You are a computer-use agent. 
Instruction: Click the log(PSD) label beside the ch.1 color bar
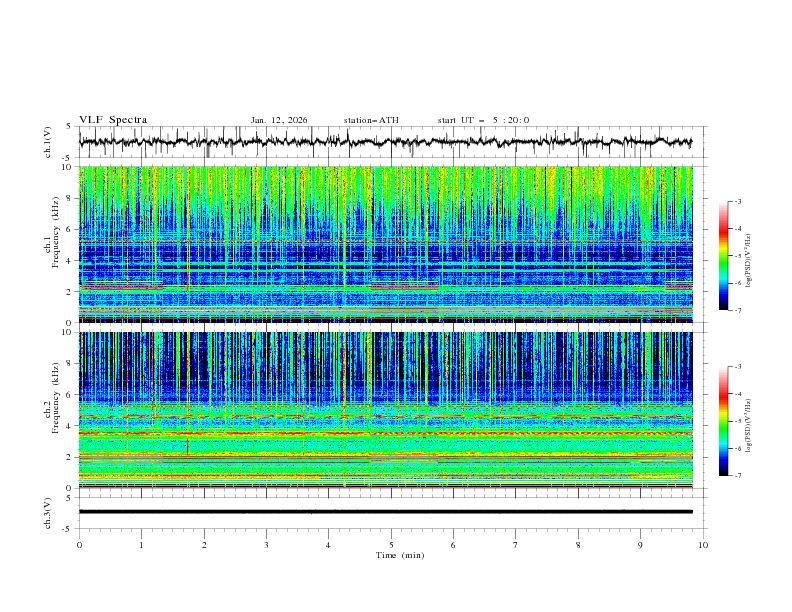pos(748,261)
